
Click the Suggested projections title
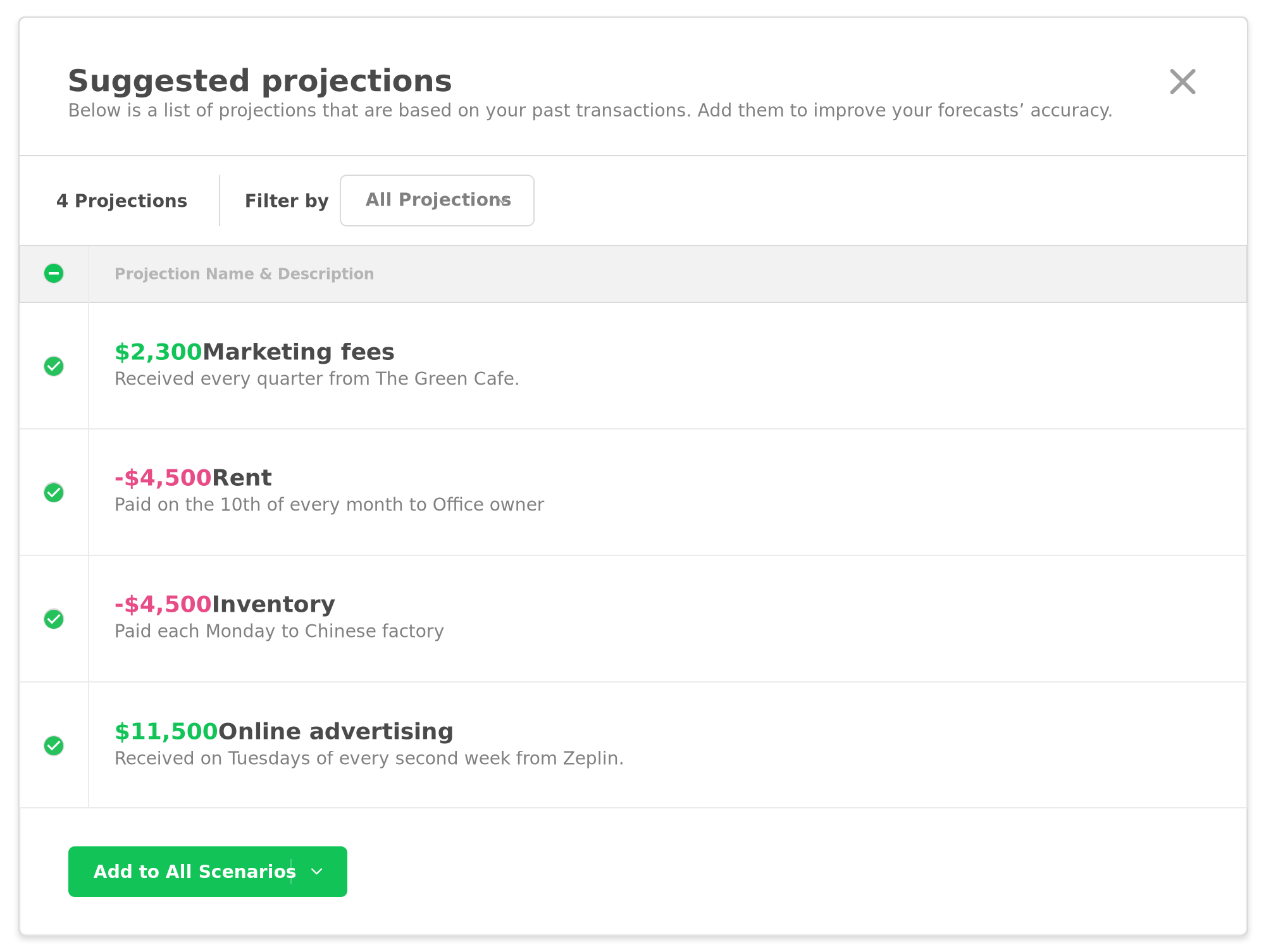[x=259, y=80]
